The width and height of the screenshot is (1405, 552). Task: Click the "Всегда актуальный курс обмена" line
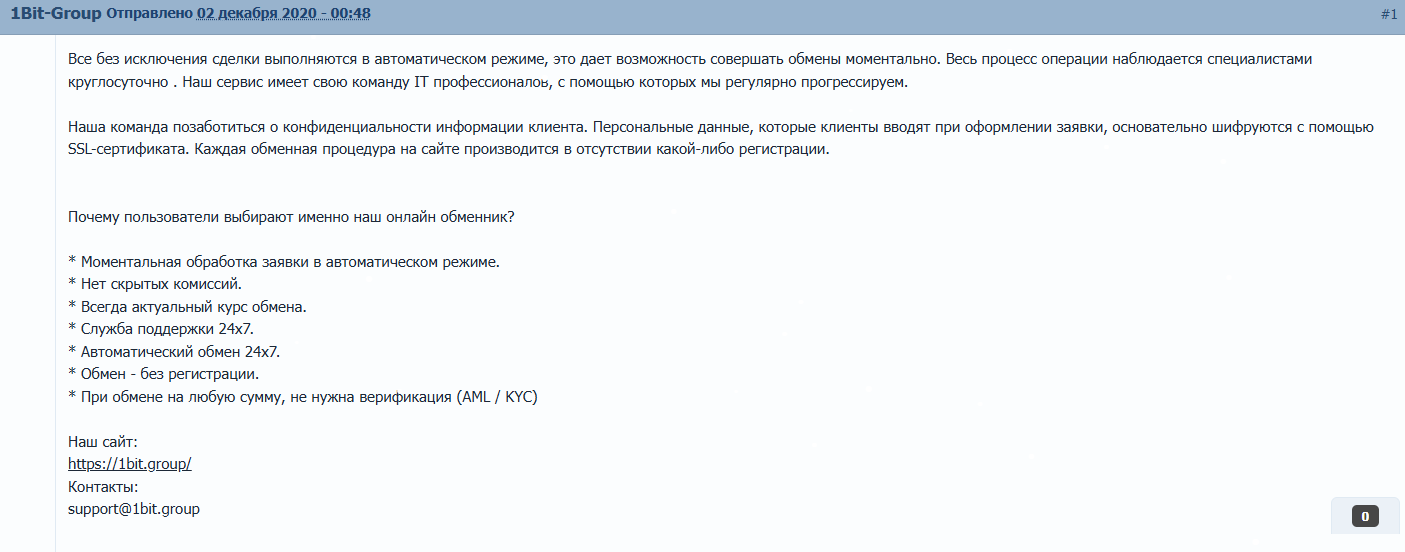[x=187, y=307]
